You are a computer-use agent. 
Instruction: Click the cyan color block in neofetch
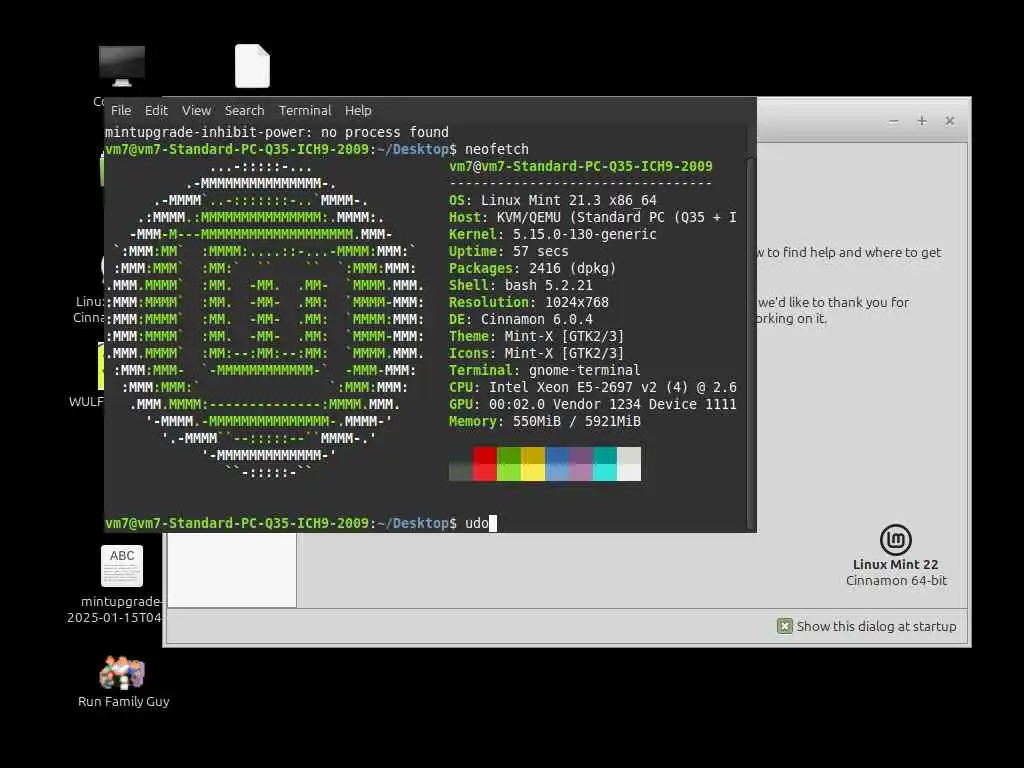[x=605, y=464]
